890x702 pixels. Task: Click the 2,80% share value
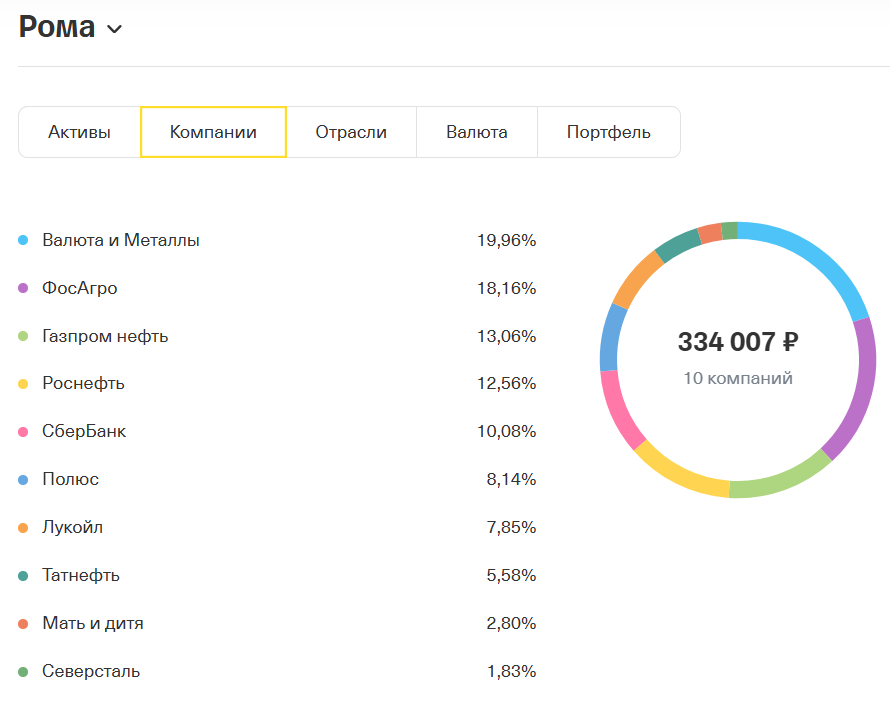[x=511, y=623]
